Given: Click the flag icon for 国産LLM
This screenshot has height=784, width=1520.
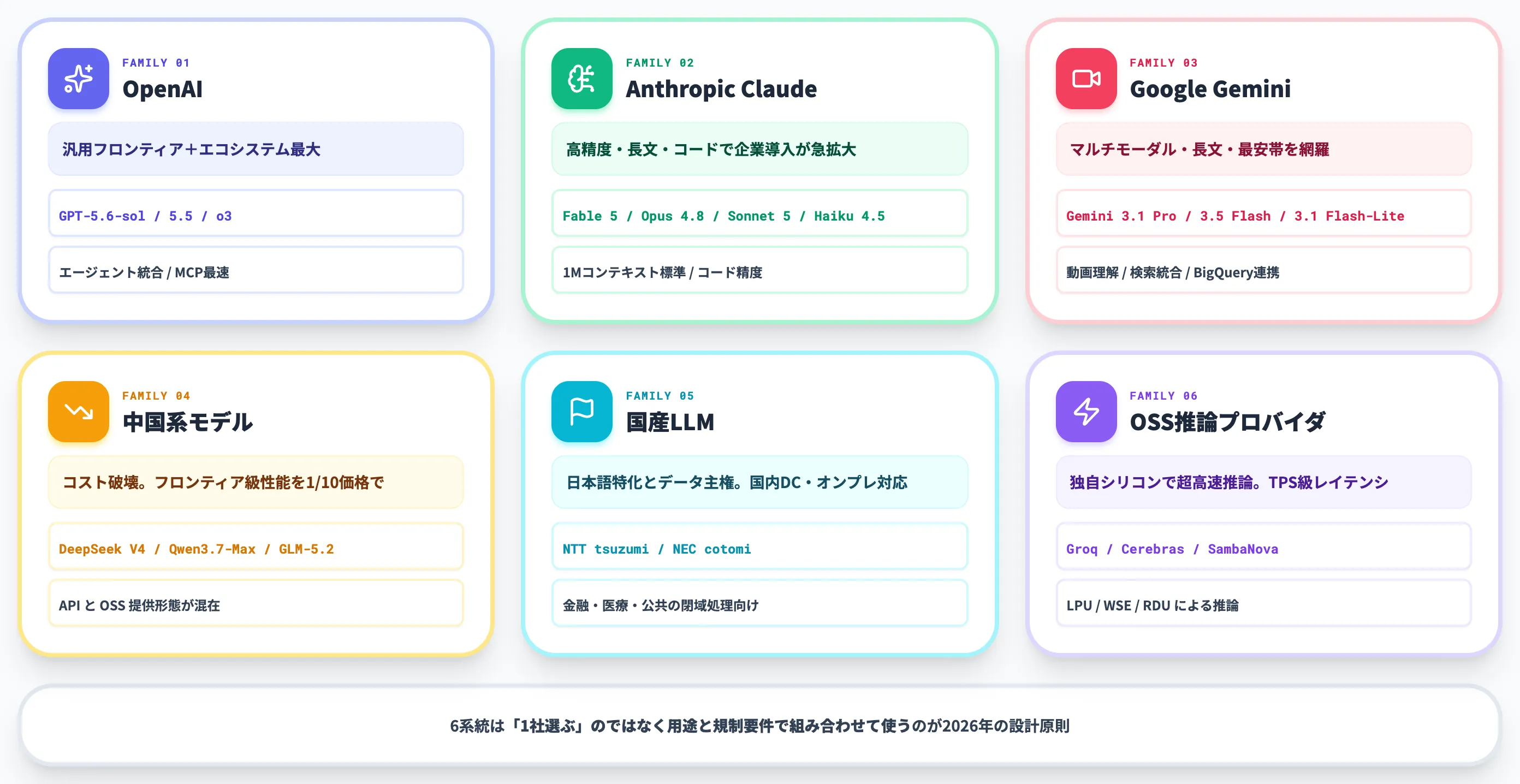Looking at the screenshot, I should point(582,412).
